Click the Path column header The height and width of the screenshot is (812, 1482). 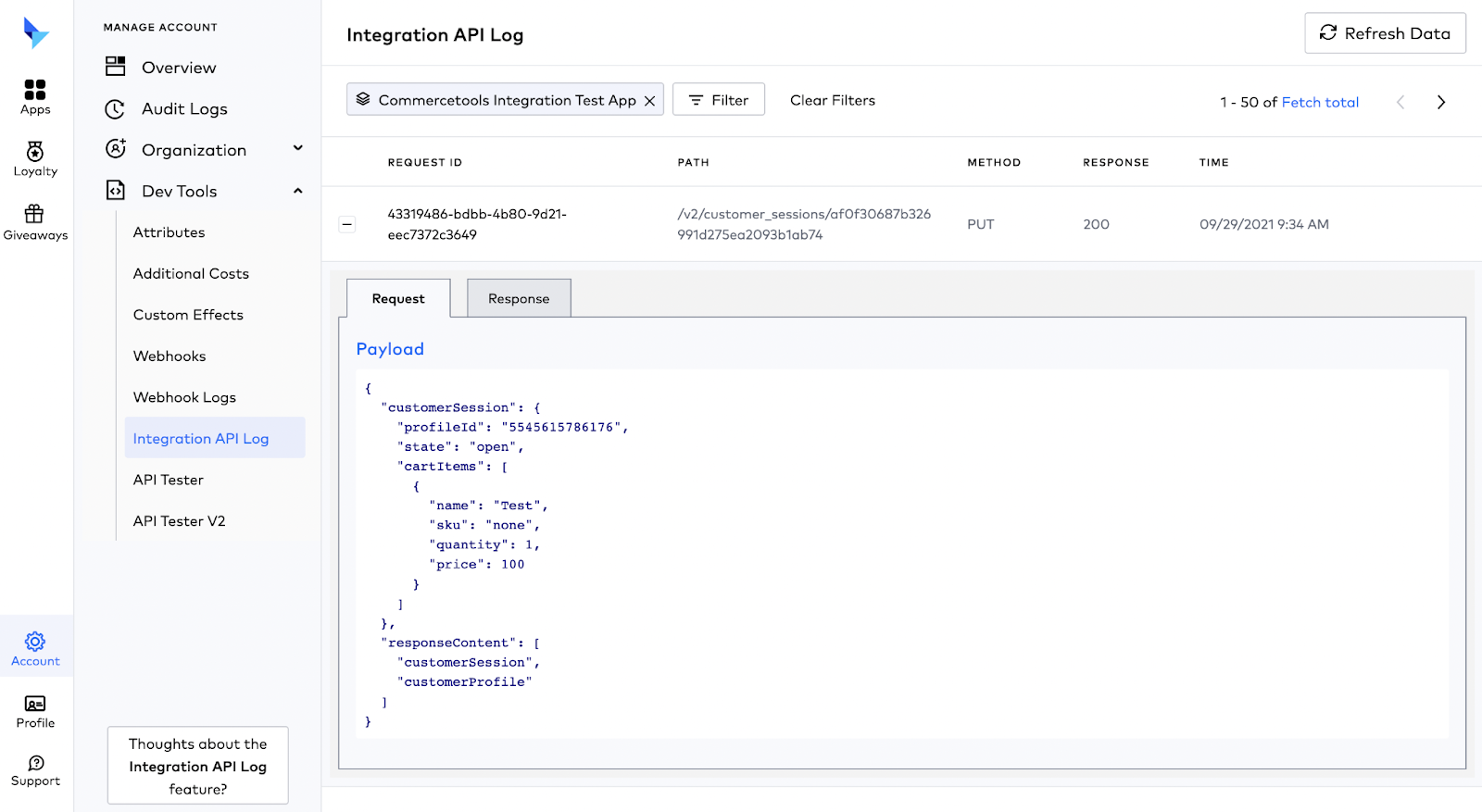tap(693, 162)
